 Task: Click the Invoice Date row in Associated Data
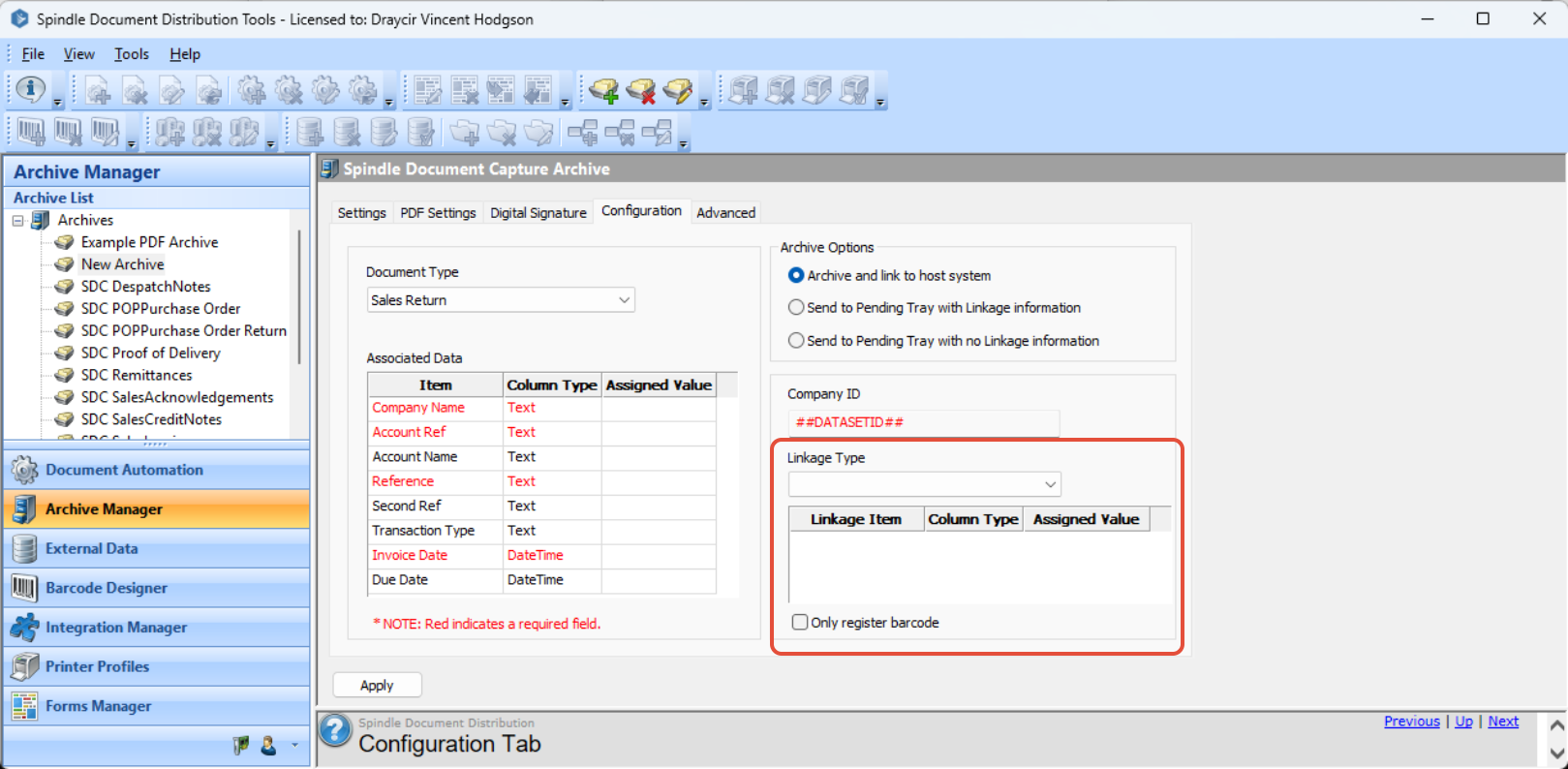[541, 555]
